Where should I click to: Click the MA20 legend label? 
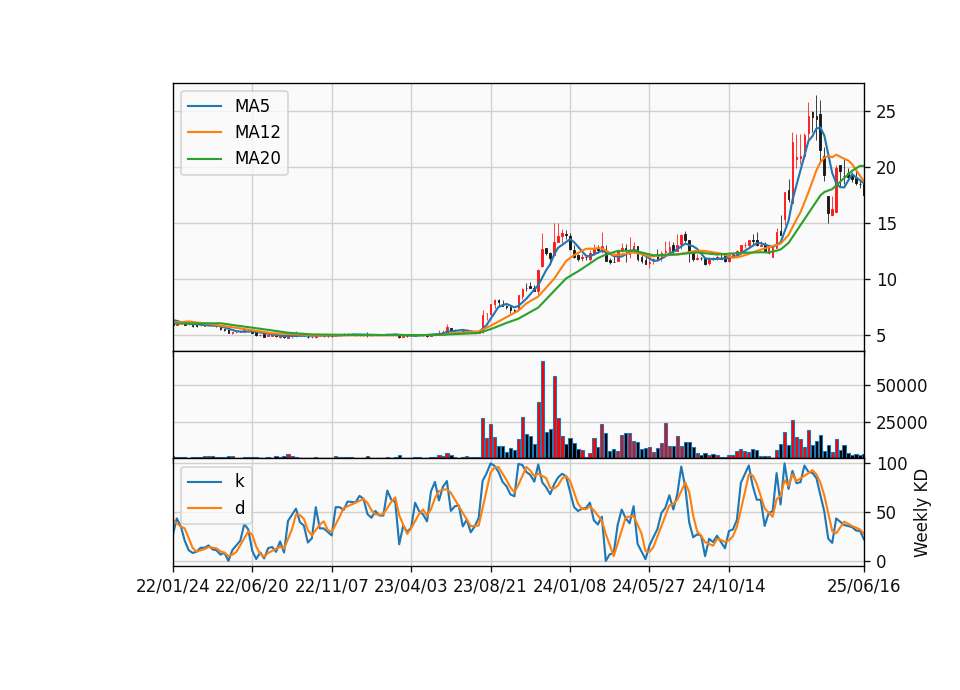[257, 158]
